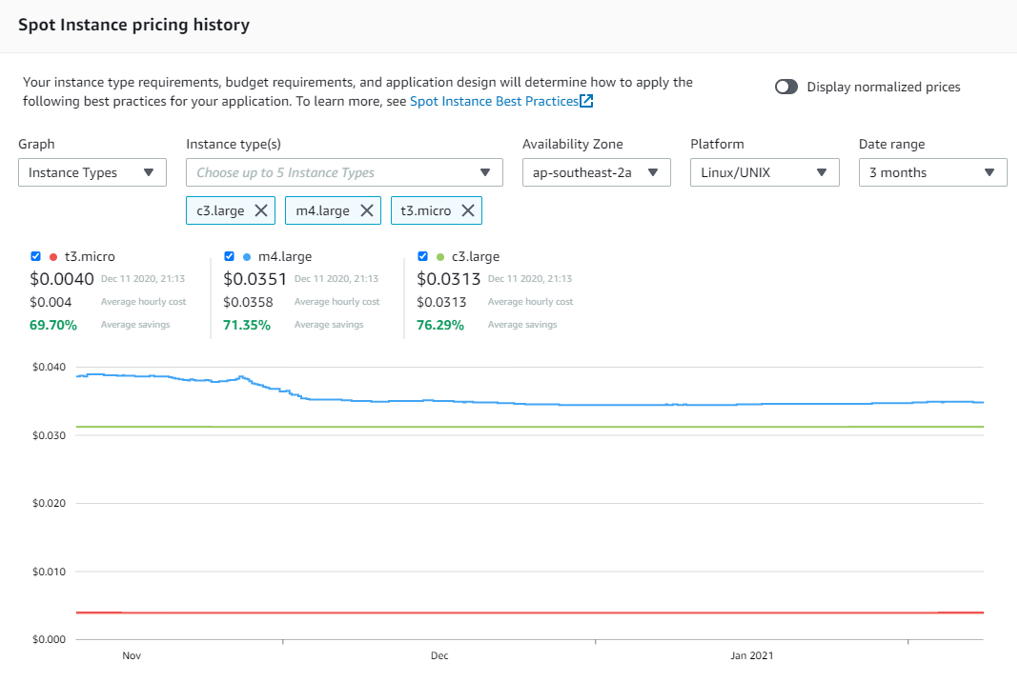
Task: Click the Nov axis label
Action: pos(132,656)
